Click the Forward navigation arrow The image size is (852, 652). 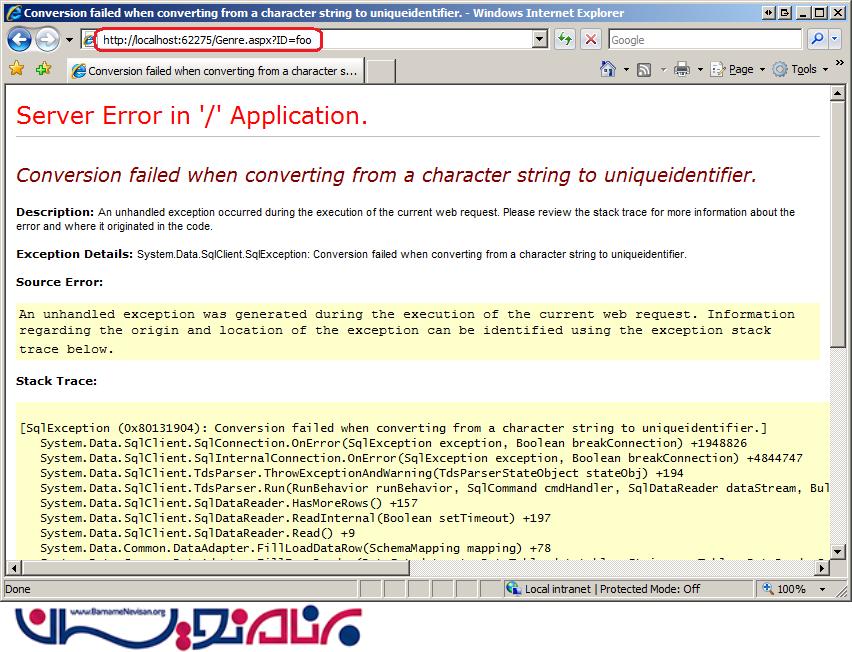tap(47, 40)
